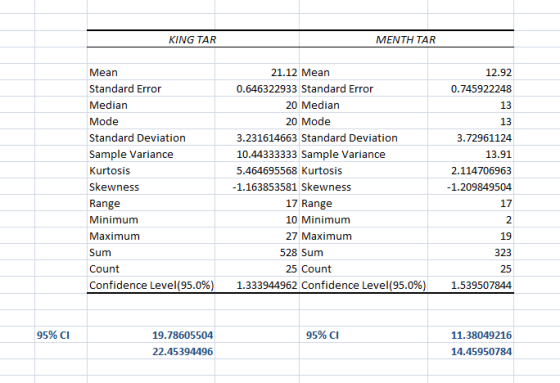Click the KING TAR Count label
Viewport: 560px width, 383px height.
coord(104,269)
